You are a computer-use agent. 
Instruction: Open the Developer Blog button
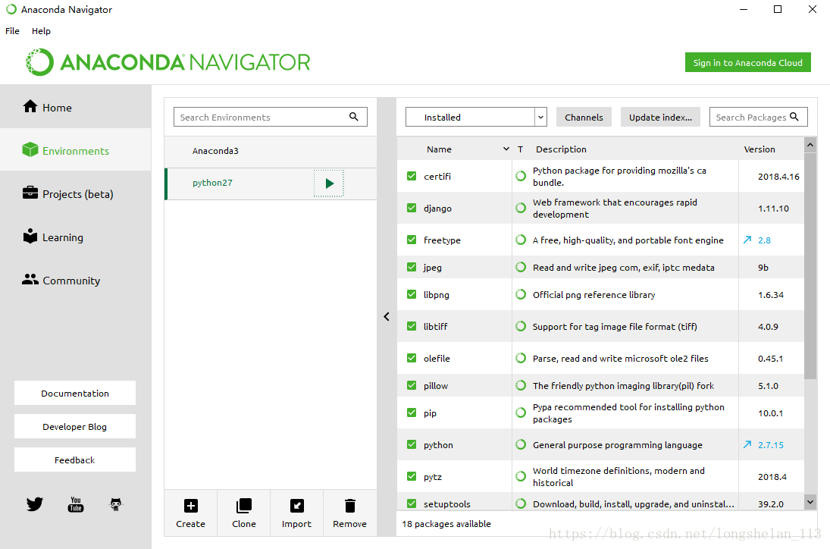[x=75, y=426]
